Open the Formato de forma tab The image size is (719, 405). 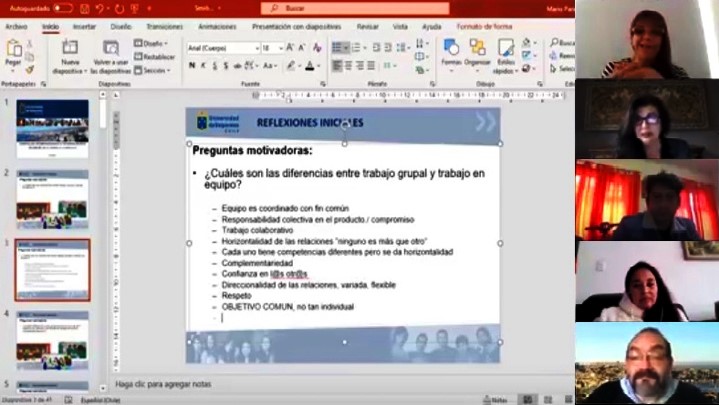(484, 27)
